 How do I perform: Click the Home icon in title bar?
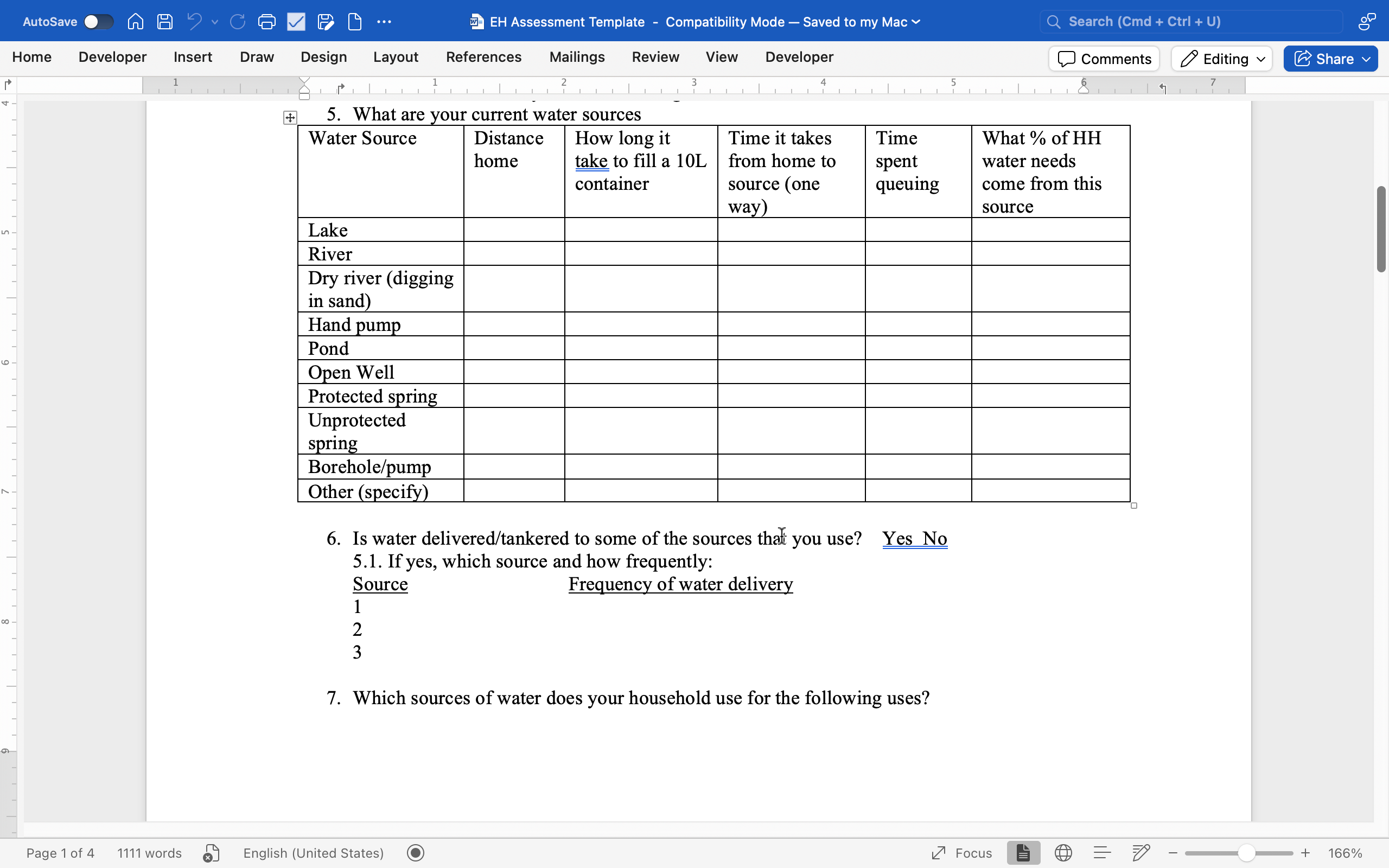tap(136, 22)
